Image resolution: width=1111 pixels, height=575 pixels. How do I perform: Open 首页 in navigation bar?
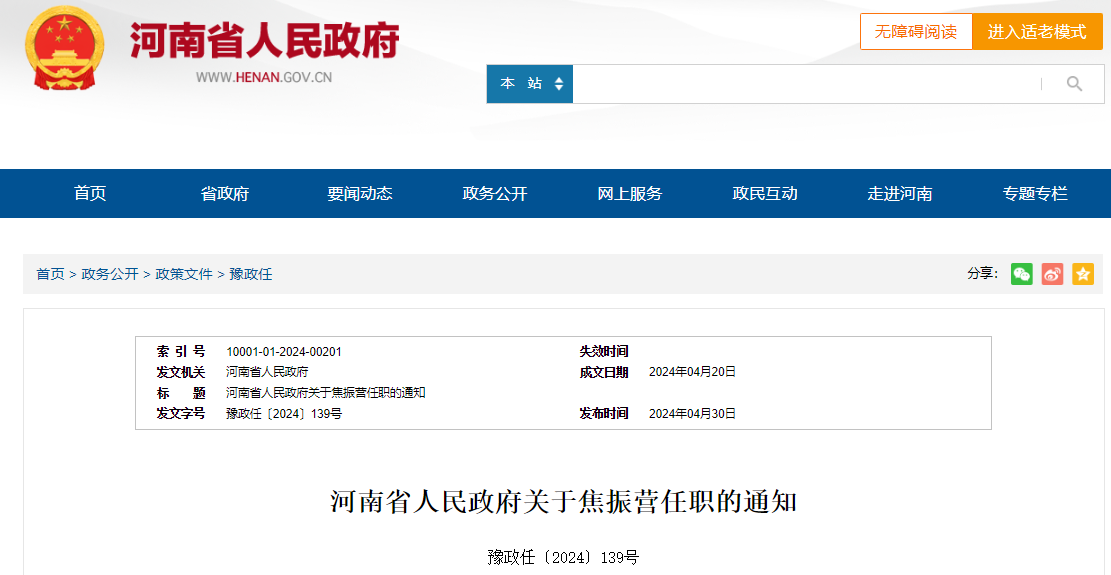point(90,193)
